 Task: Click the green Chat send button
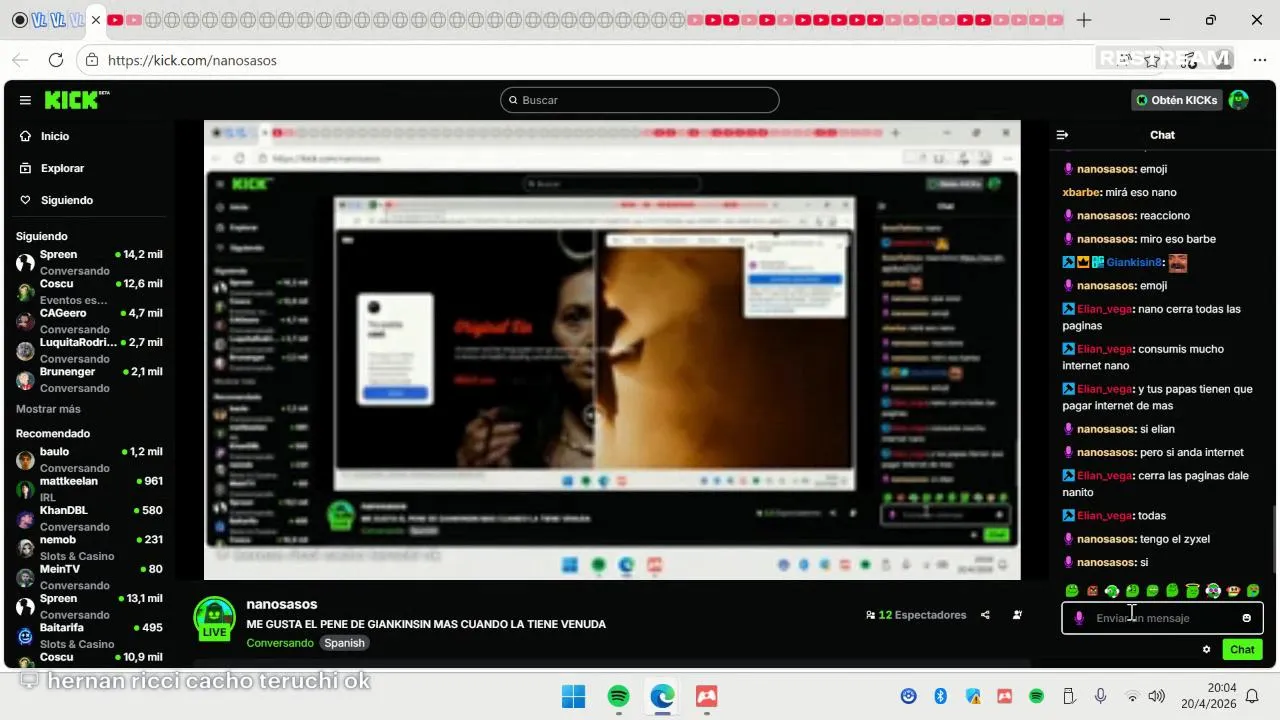pos(1242,649)
